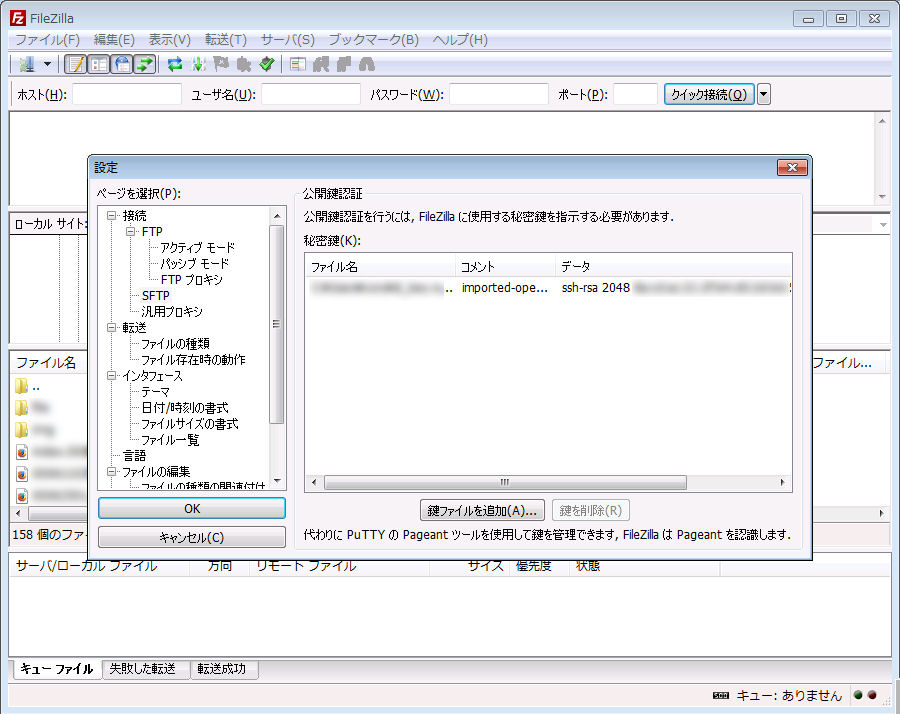This screenshot has width=900, height=714.
Task: Open the Site Manager toolbar icon
Action: click(x=27, y=64)
